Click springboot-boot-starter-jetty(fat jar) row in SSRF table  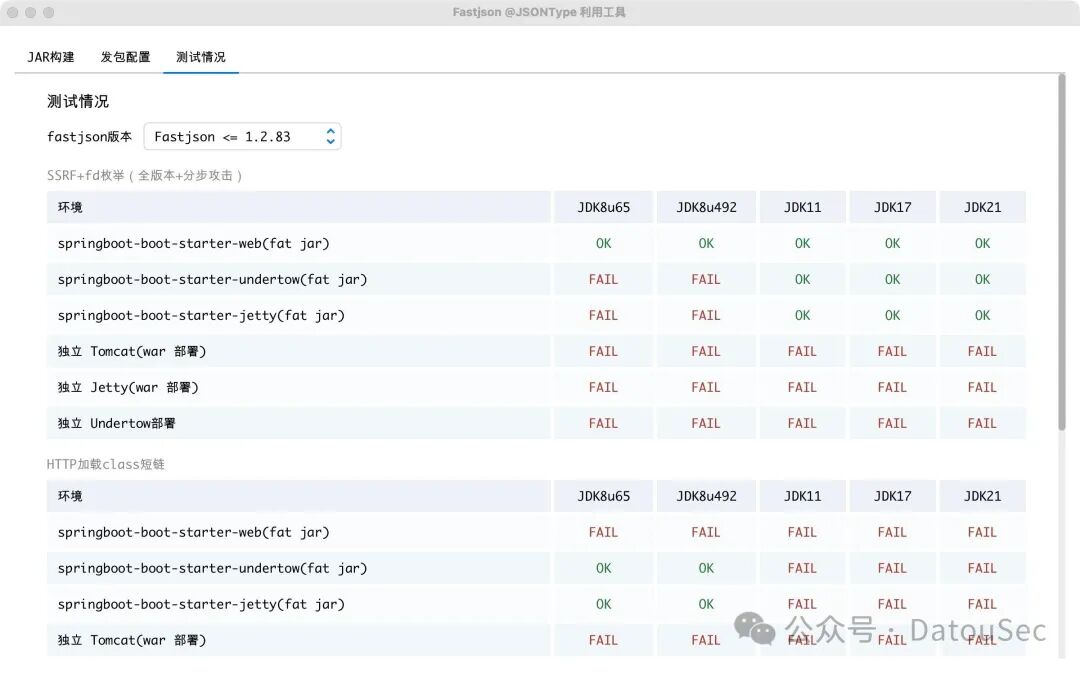(537, 315)
